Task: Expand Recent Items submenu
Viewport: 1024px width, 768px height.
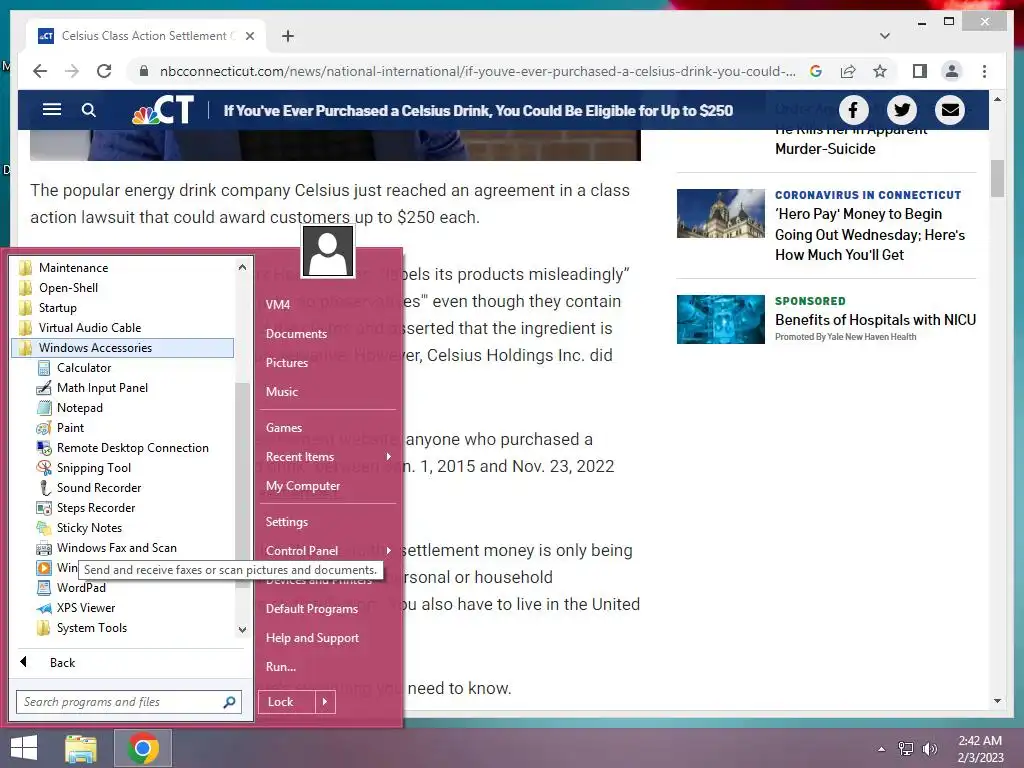Action: [328, 456]
